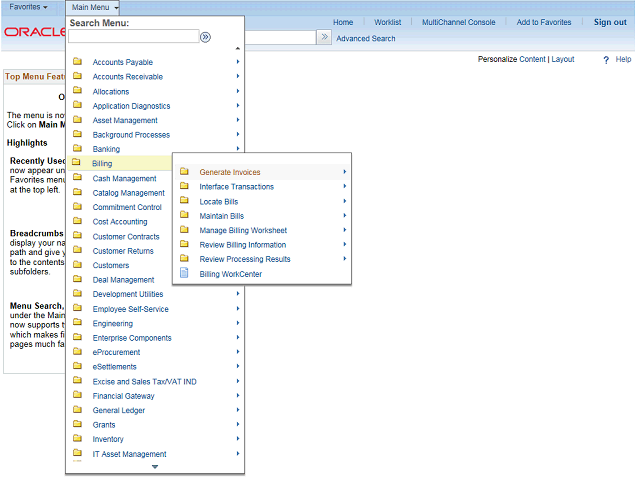Click the page icon beside Billing WorkCenter
Image resolution: width=640 pixels, height=480 pixels.
[x=184, y=273]
